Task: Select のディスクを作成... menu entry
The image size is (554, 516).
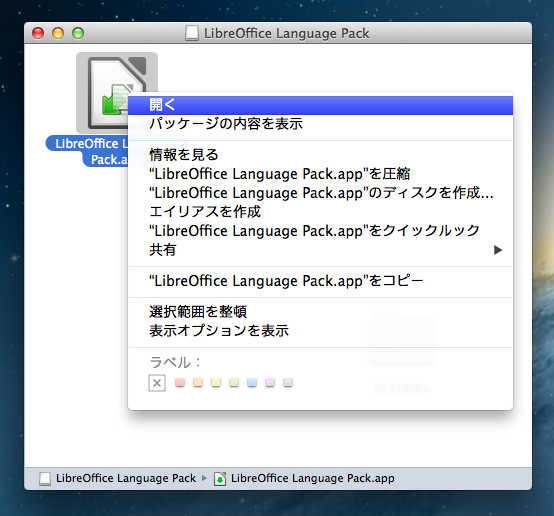Action: click(x=320, y=193)
